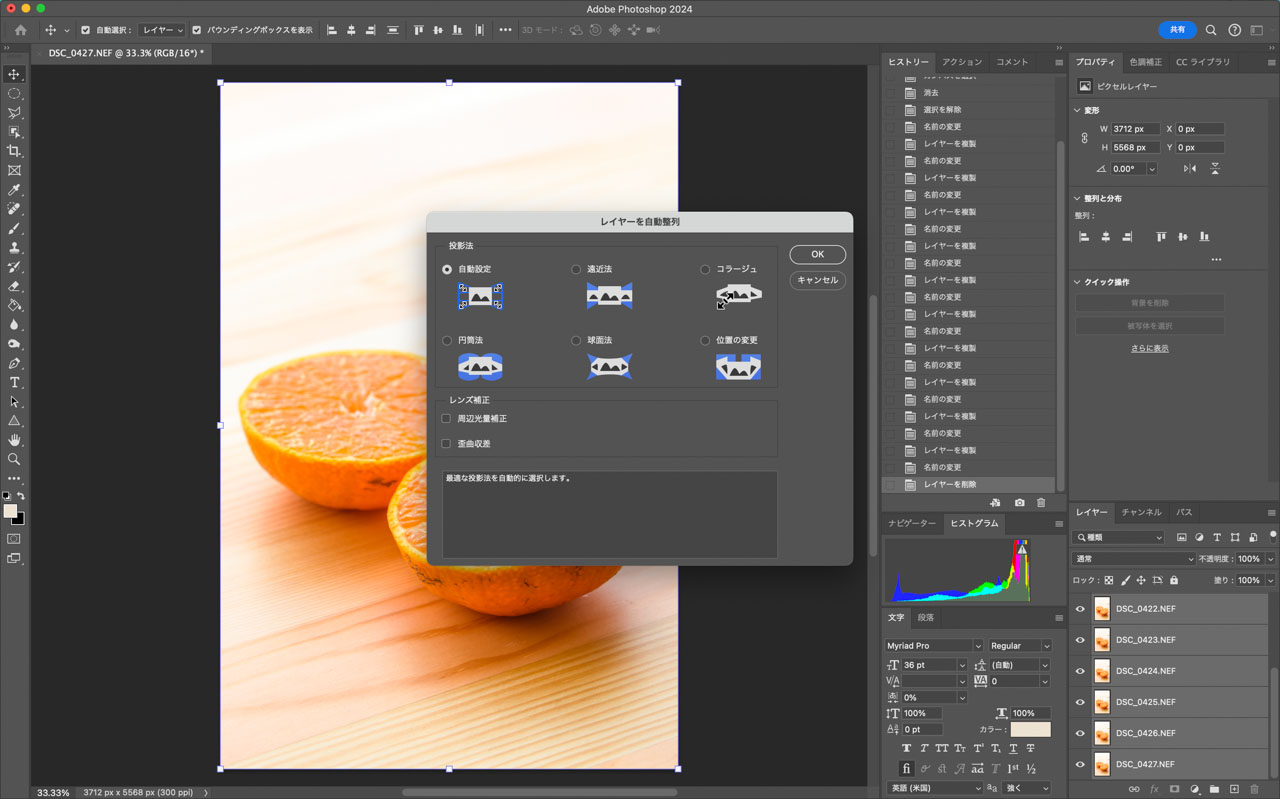Open the Myriad Pro font dropdown
Viewport: 1280px width, 799px height.
pyautogui.click(x=933, y=646)
